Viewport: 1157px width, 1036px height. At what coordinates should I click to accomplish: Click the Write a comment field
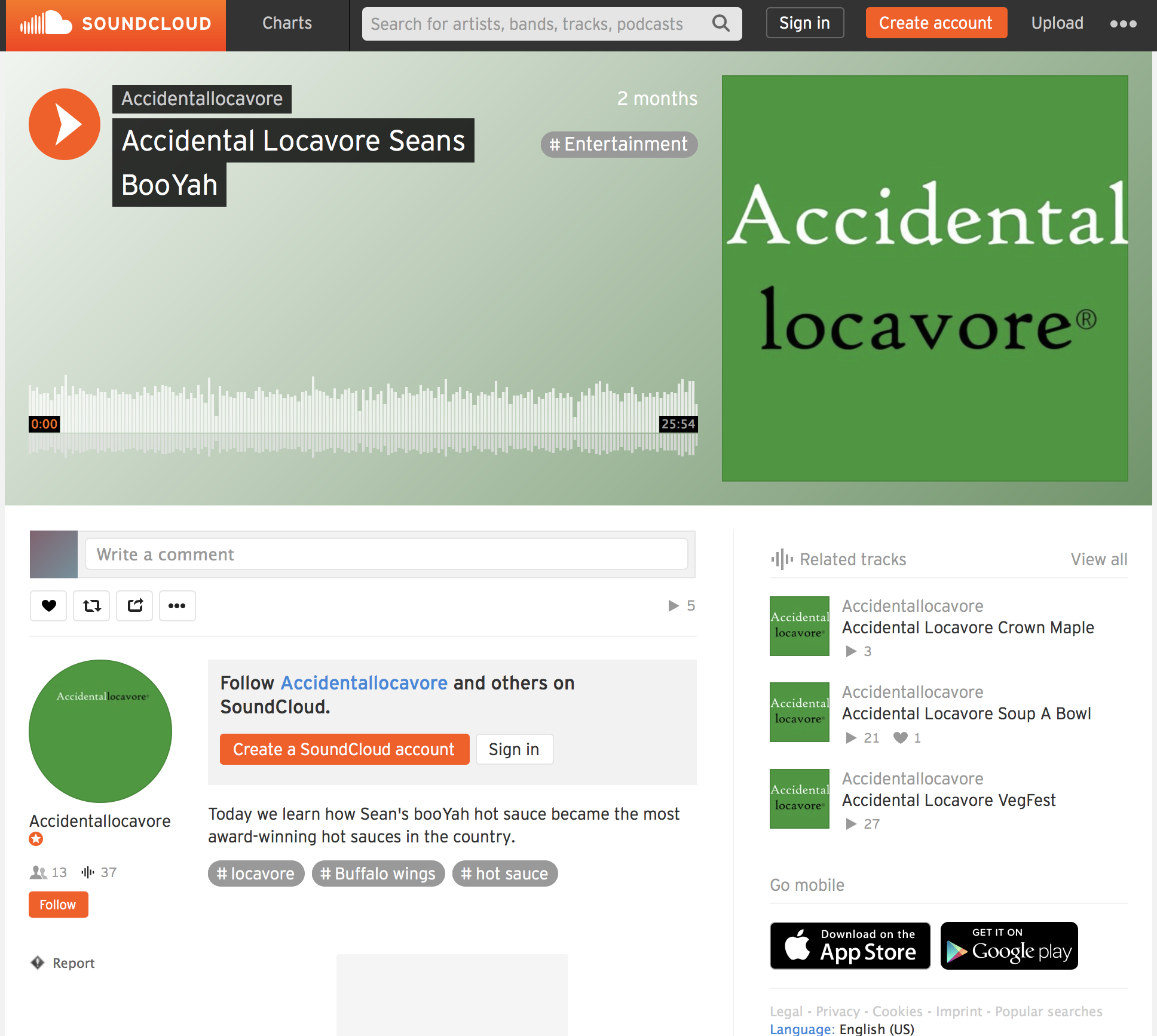tap(386, 554)
